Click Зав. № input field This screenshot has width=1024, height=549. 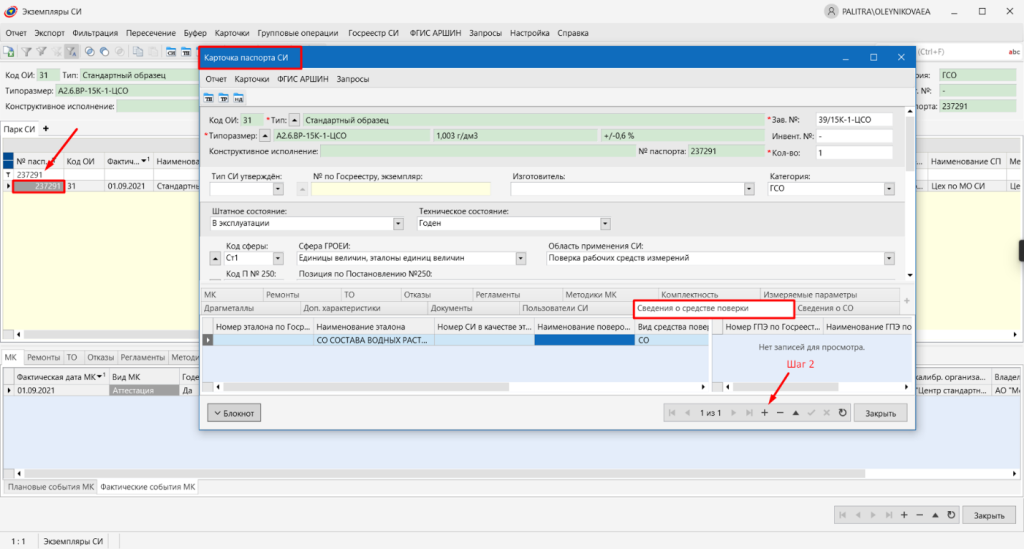tap(854, 120)
